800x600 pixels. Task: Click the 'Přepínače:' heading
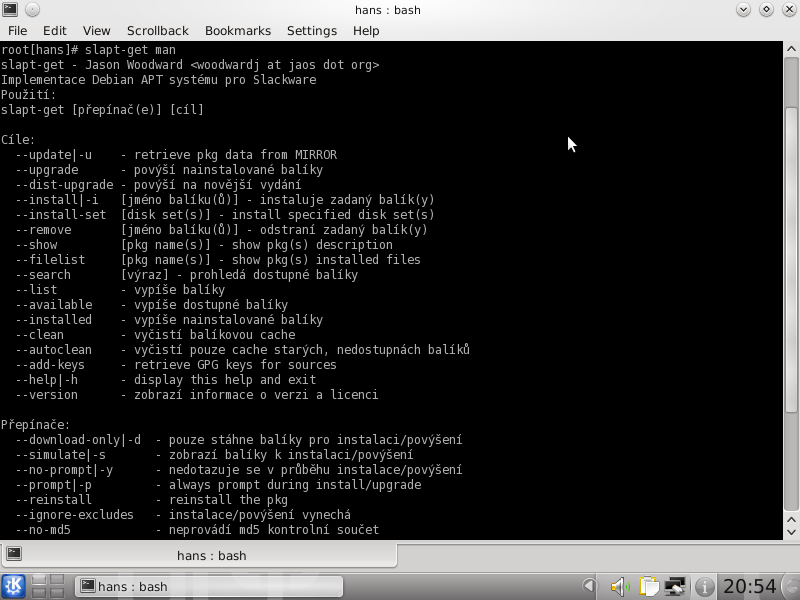(35, 424)
